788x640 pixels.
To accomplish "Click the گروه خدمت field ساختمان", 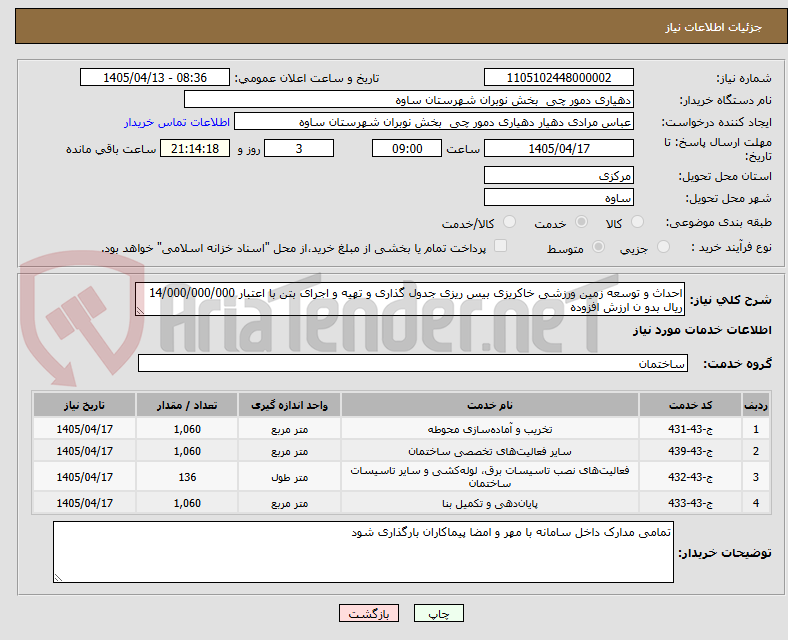I will [x=413, y=363].
